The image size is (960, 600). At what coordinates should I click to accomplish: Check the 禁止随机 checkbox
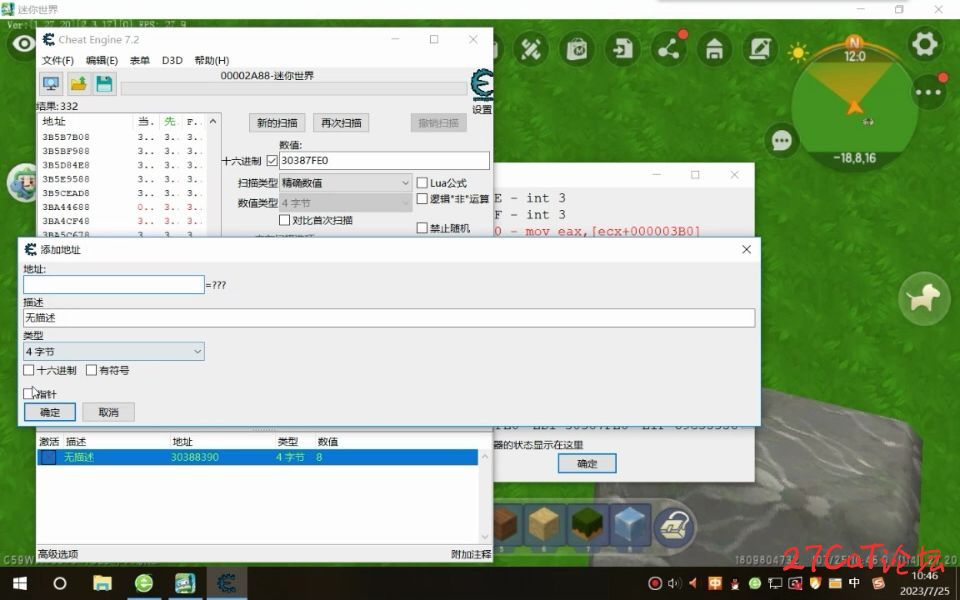point(422,228)
